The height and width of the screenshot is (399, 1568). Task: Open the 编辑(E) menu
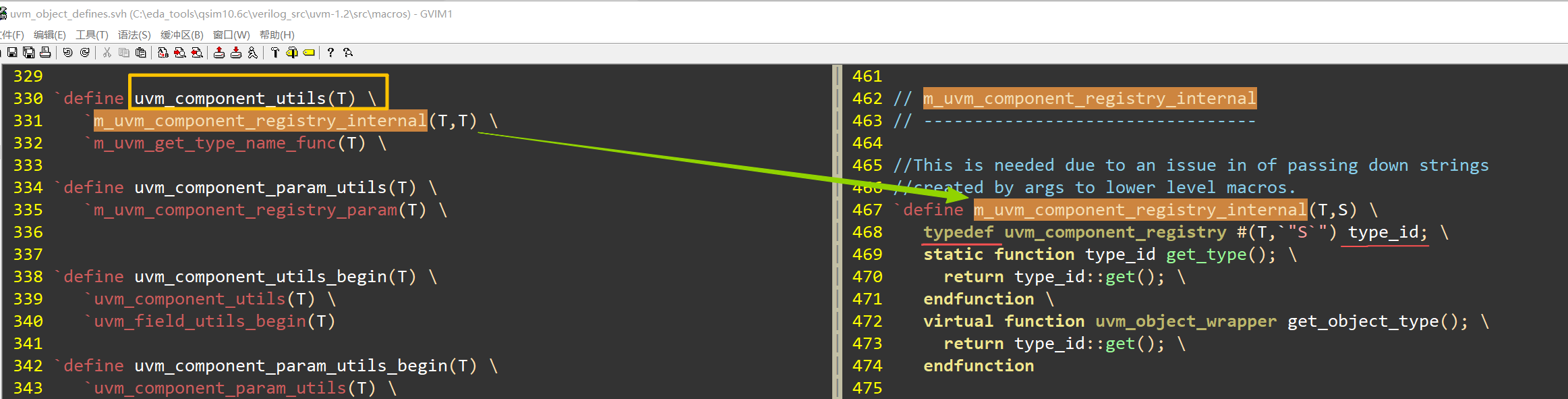click(50, 34)
